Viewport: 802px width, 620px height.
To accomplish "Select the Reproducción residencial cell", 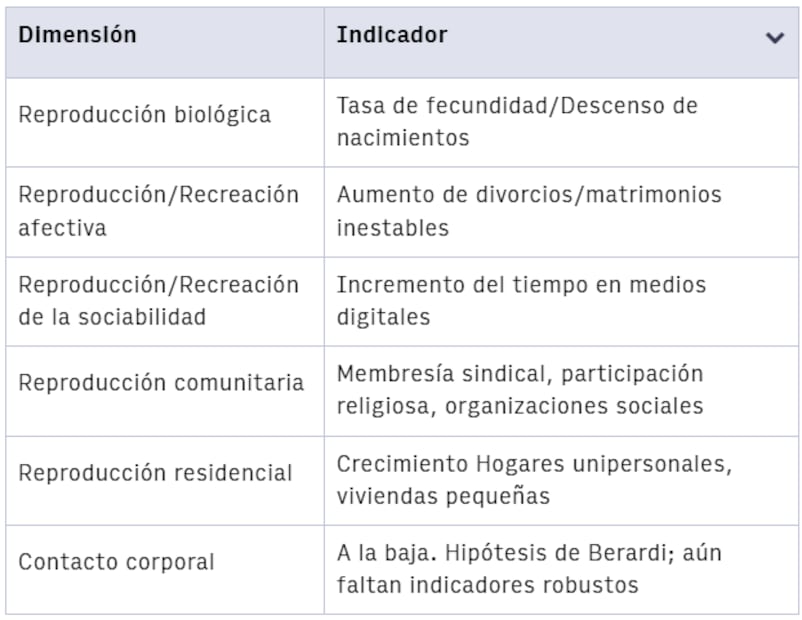I will [165, 481].
